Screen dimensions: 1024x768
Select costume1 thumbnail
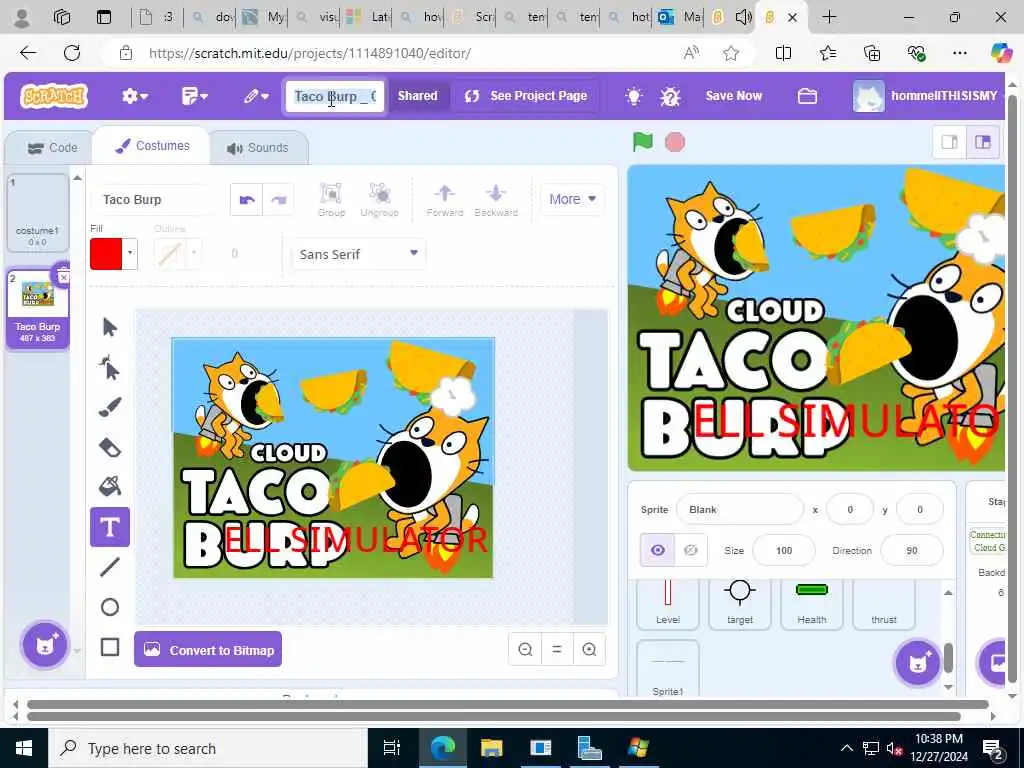point(38,213)
